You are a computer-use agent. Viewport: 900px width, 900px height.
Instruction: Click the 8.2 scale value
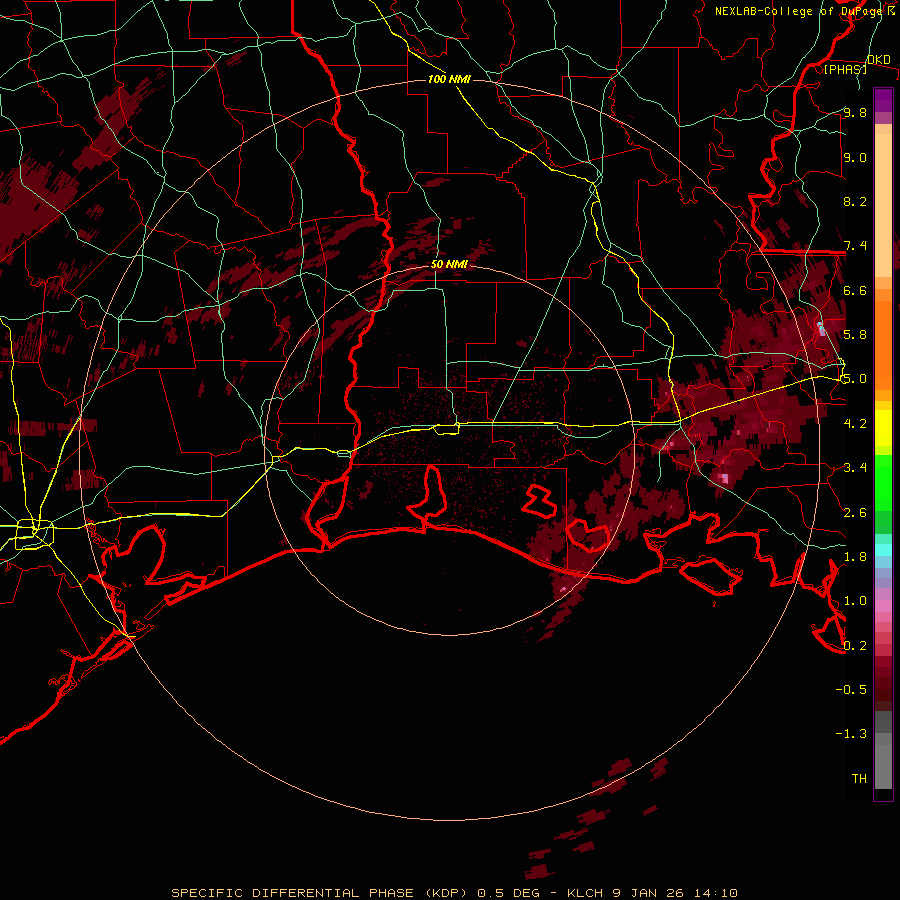[x=855, y=202]
